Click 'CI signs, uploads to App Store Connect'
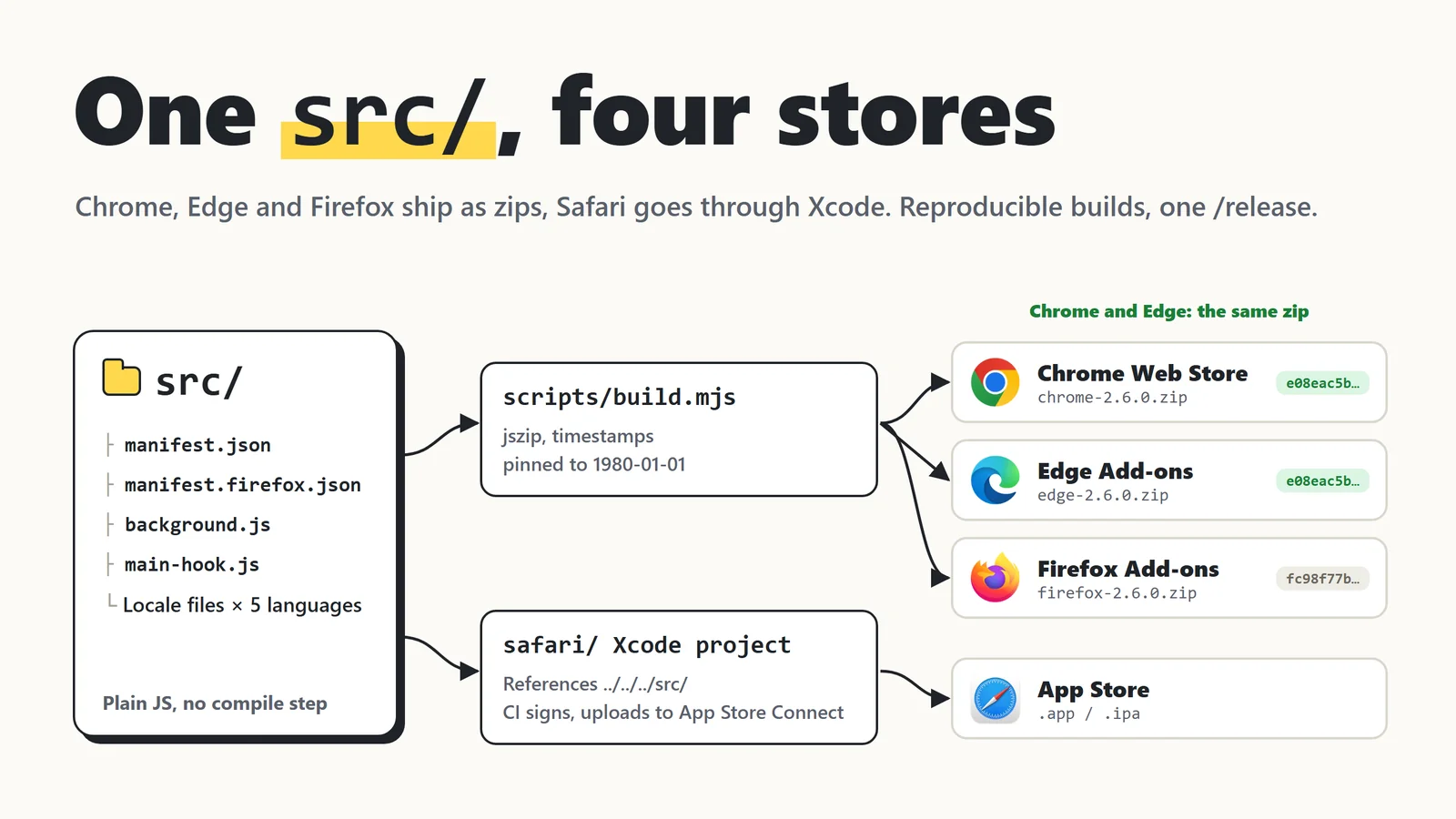 tap(673, 713)
